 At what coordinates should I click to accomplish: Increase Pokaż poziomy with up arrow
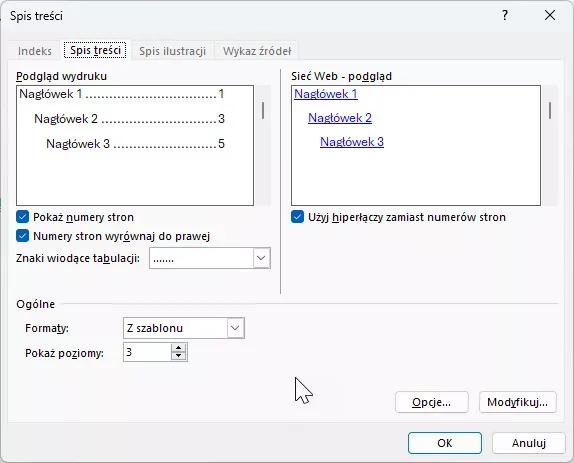[x=178, y=348]
